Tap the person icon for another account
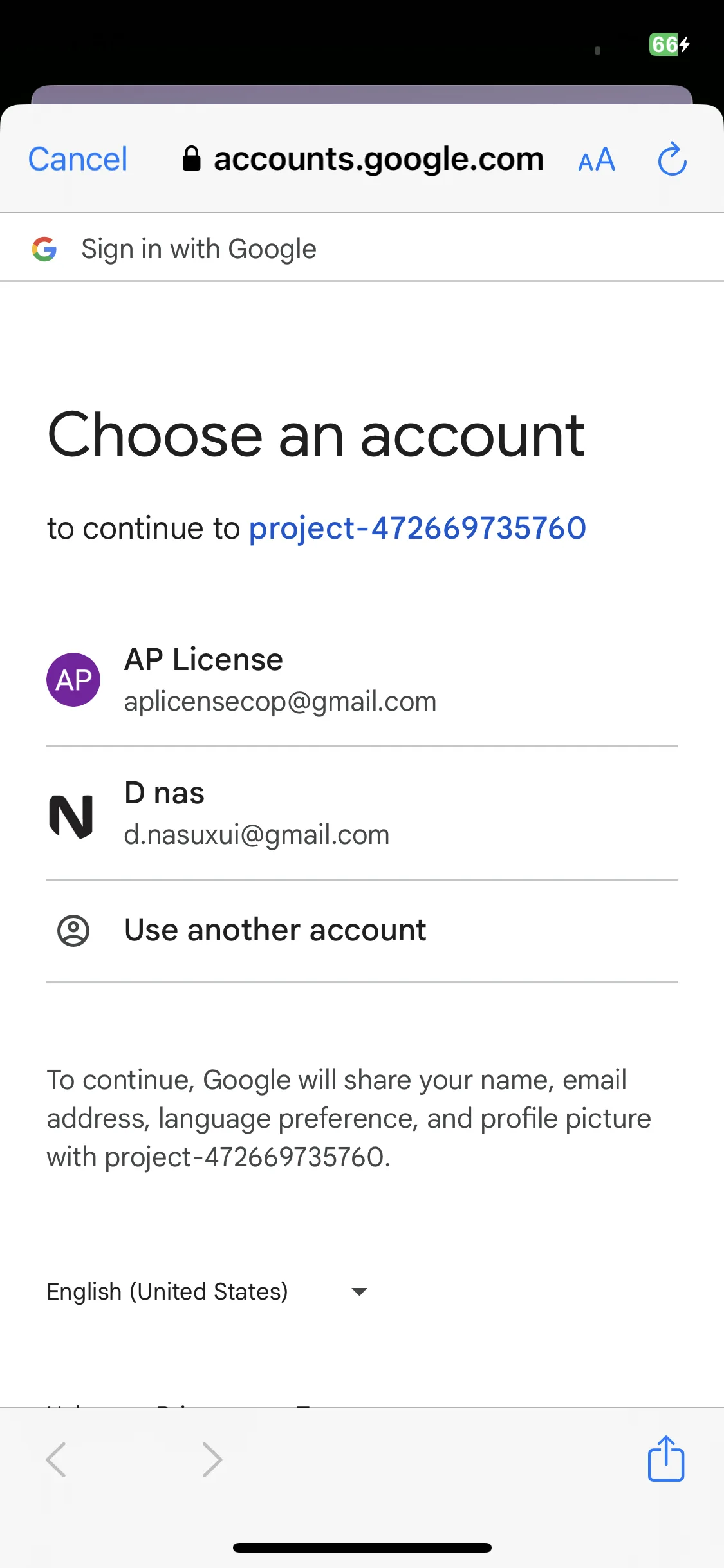 click(x=73, y=931)
